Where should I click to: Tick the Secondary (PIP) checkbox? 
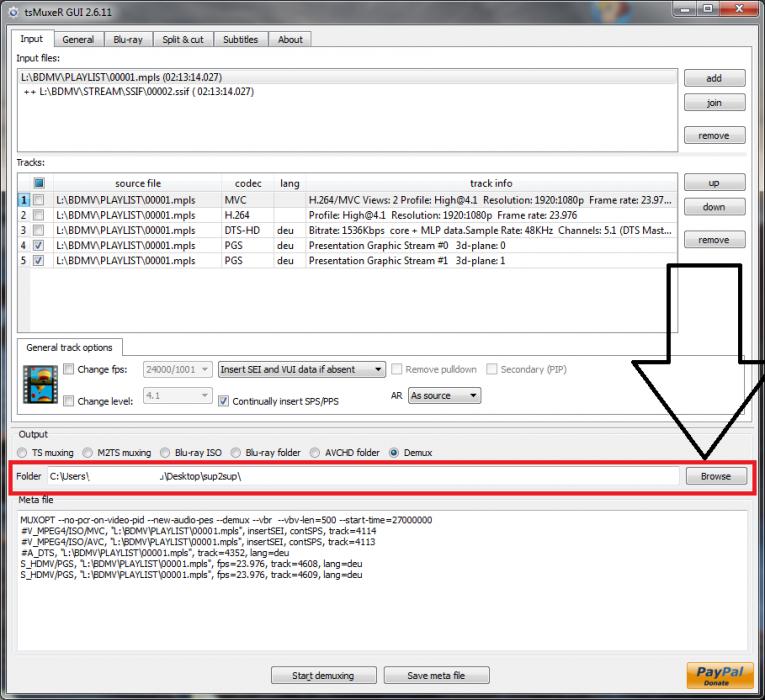492,369
